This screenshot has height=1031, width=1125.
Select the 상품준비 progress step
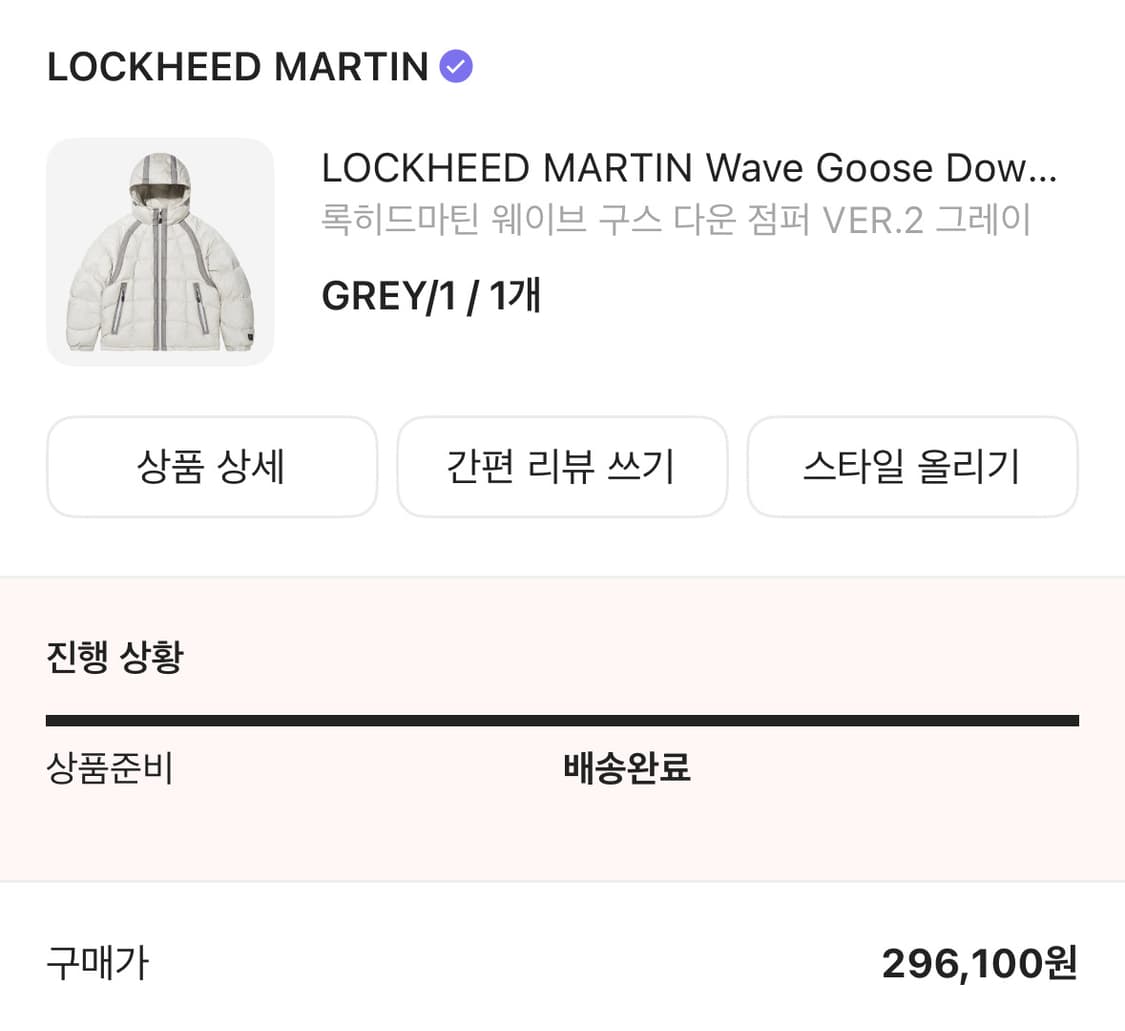coord(110,769)
